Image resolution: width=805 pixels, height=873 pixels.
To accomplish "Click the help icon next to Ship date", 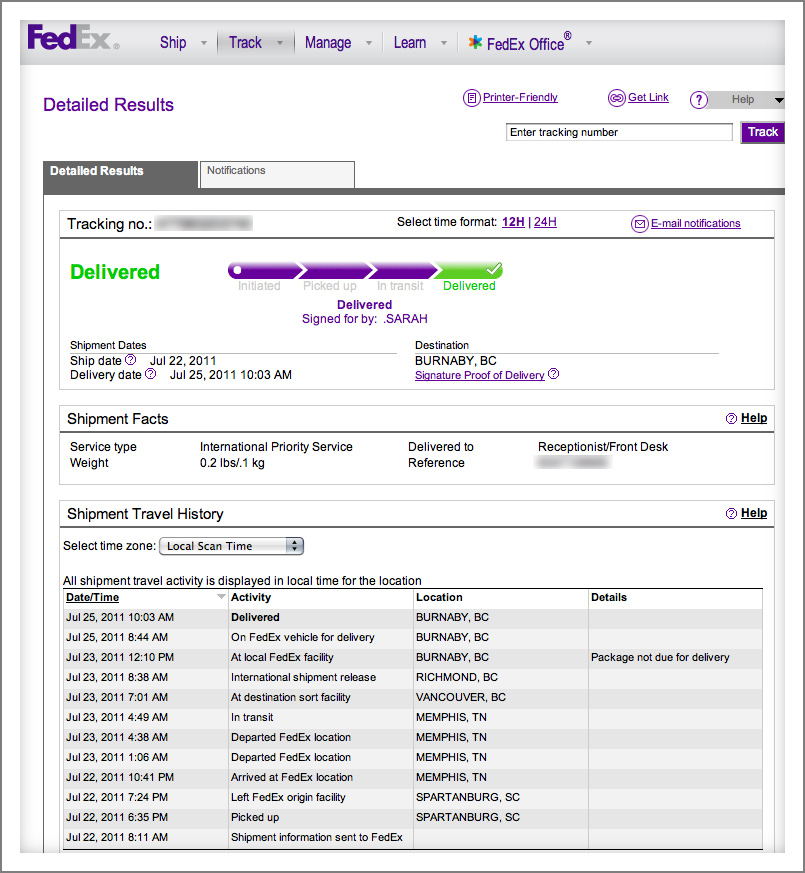I will coord(130,360).
